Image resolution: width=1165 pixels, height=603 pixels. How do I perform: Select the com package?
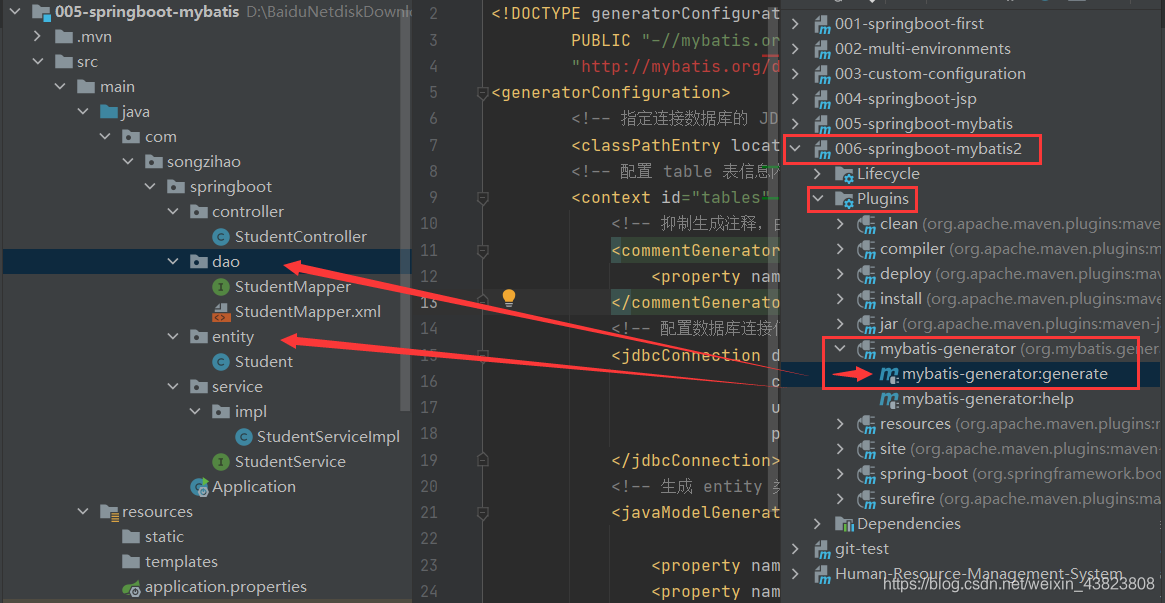160,137
